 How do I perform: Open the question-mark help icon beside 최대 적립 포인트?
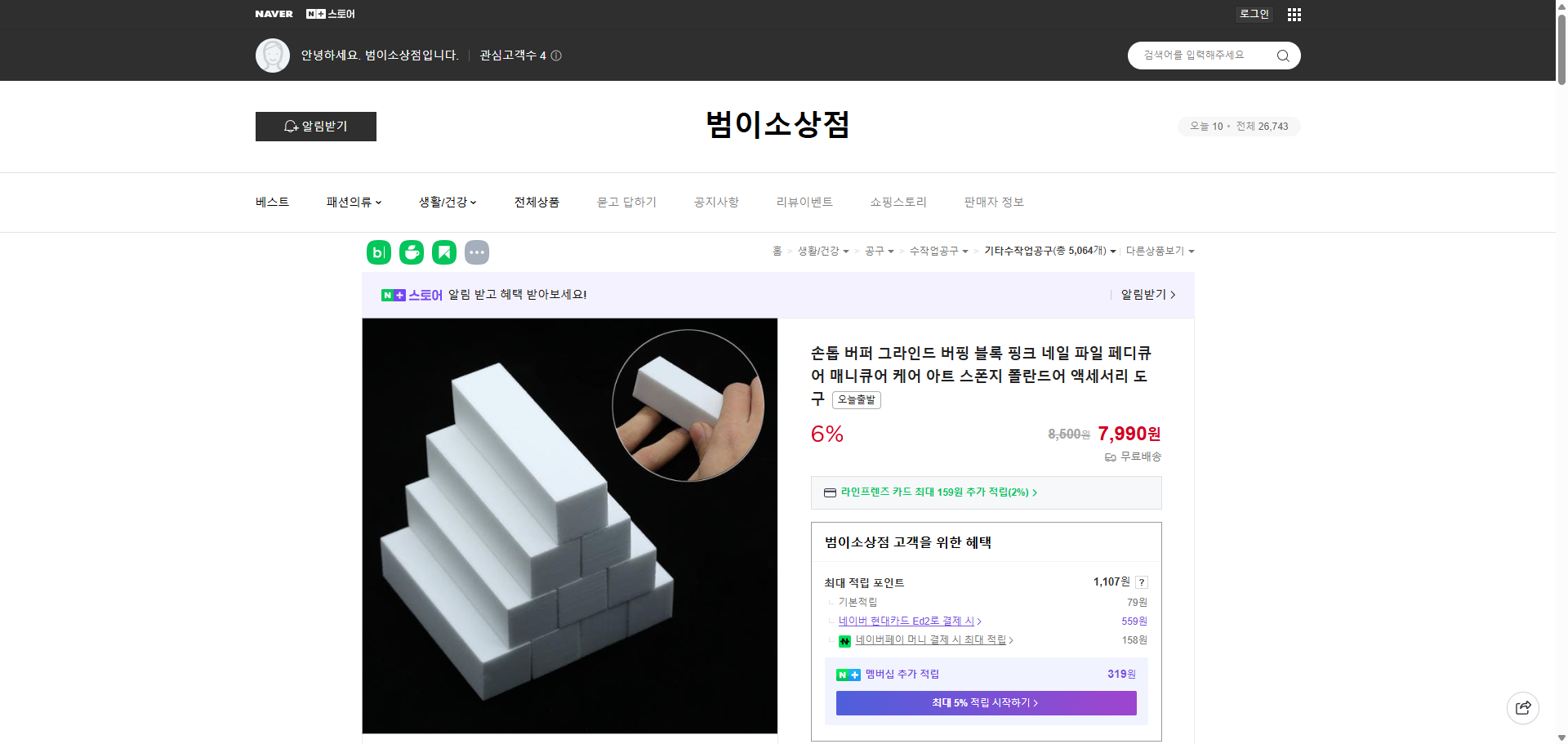click(1141, 582)
